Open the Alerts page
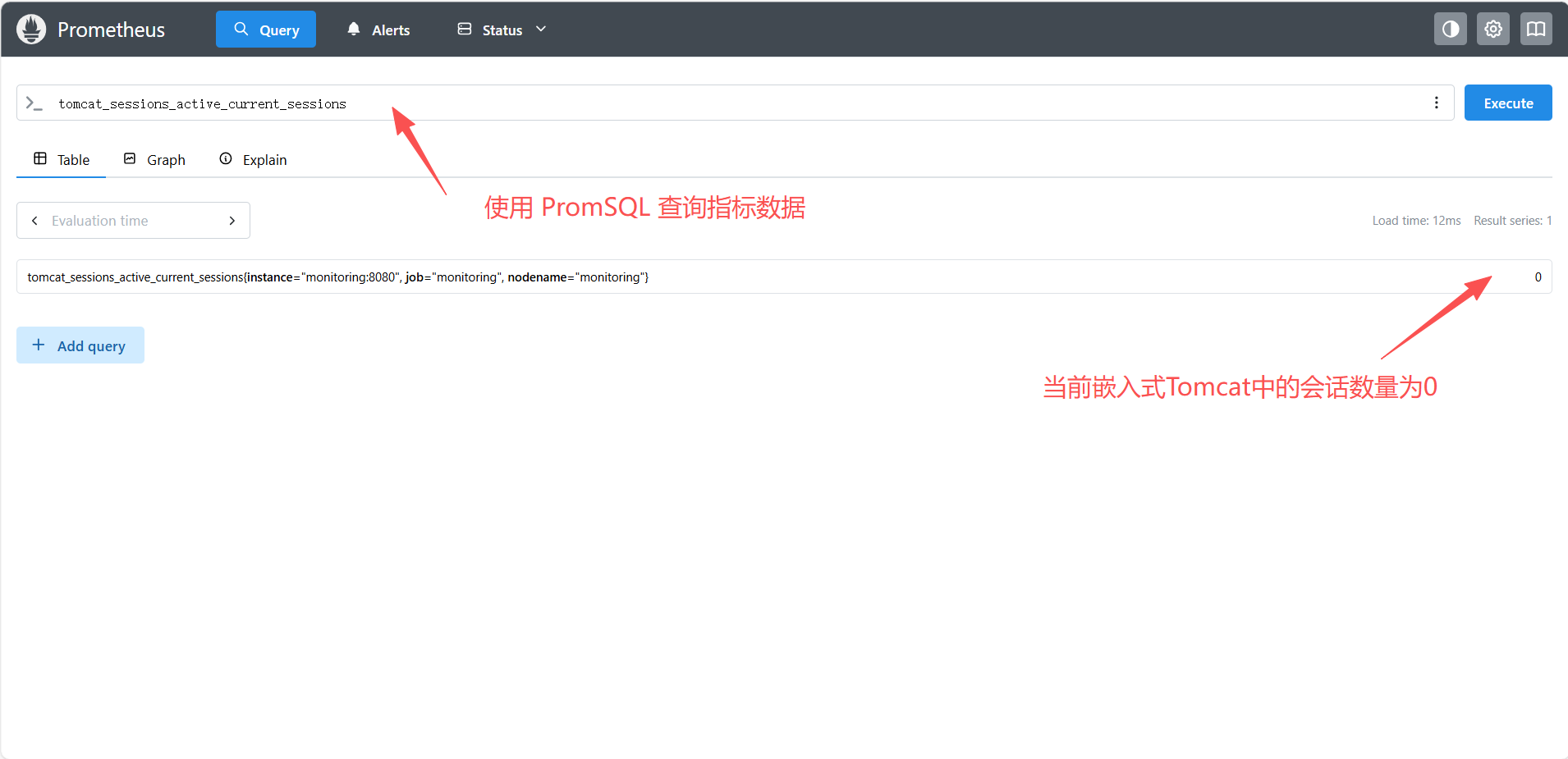This screenshot has height=759, width=1568. 378,30
